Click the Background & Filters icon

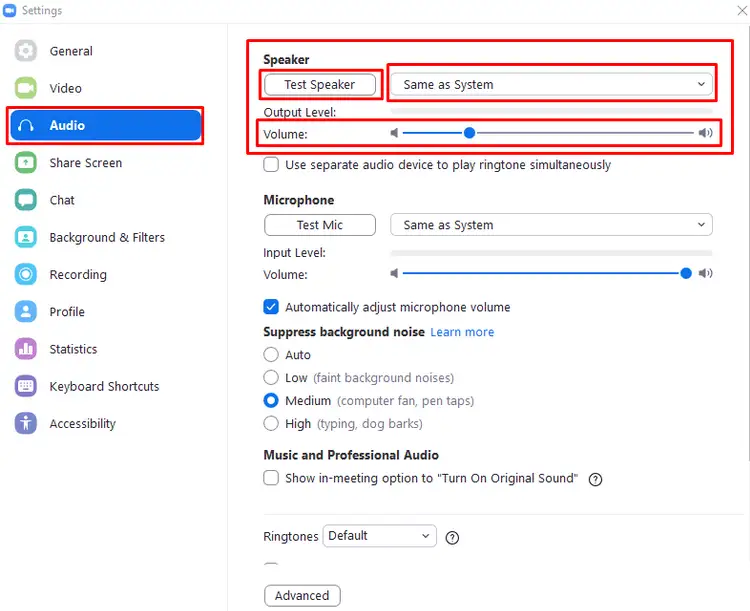25,237
